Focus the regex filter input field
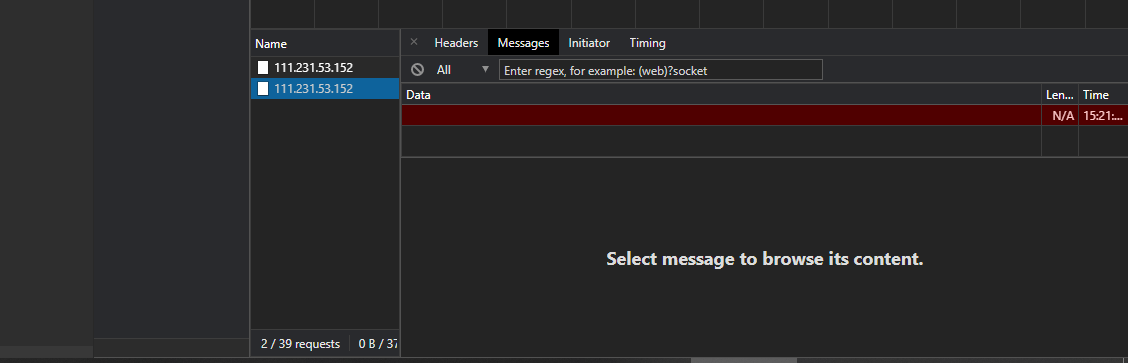Screen dimensions: 1128x363 [660, 70]
